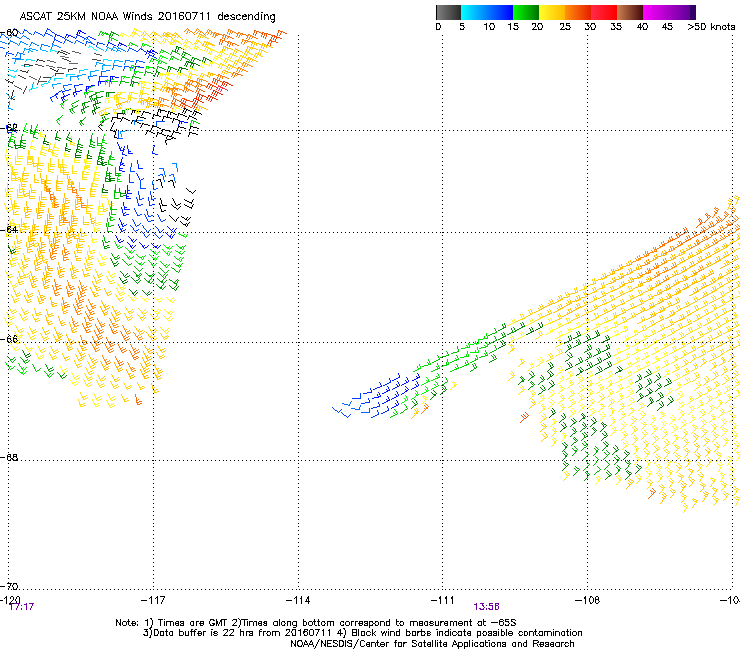Image resolution: width=740 pixels, height=650 pixels.
Task: Click the 'Data buffer is 22 hrs' note
Action: click(237, 633)
